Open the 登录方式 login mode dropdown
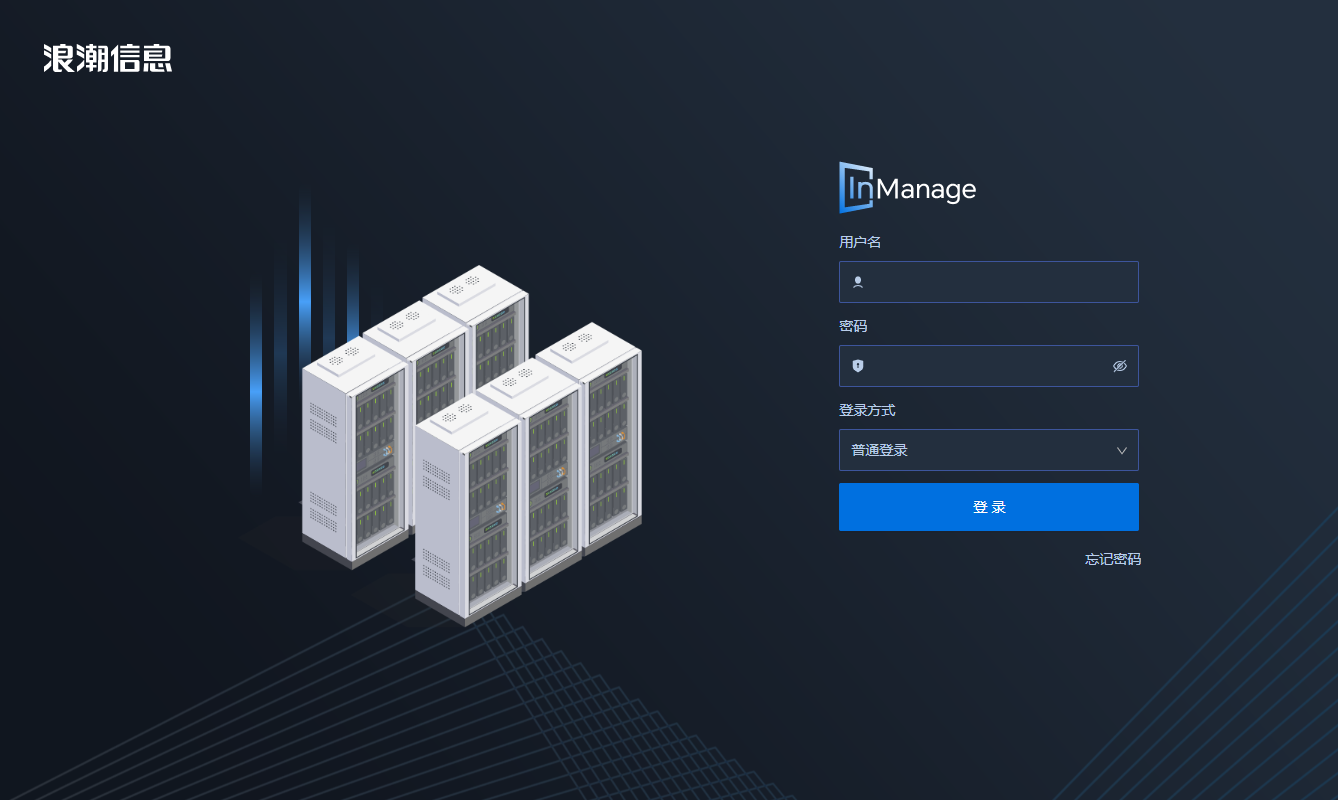This screenshot has height=800, width=1338. pyautogui.click(x=988, y=450)
